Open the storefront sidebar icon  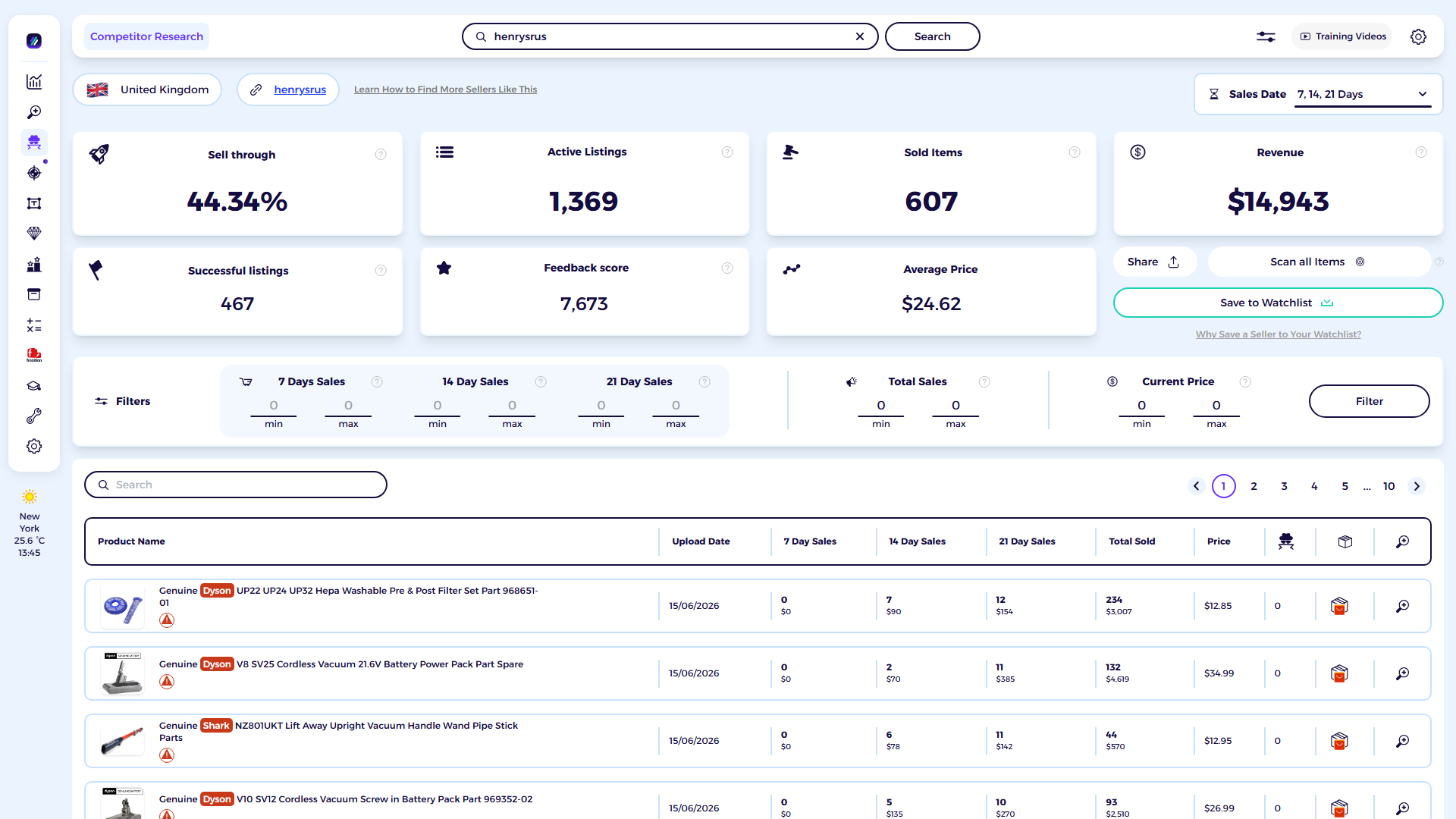click(34, 294)
